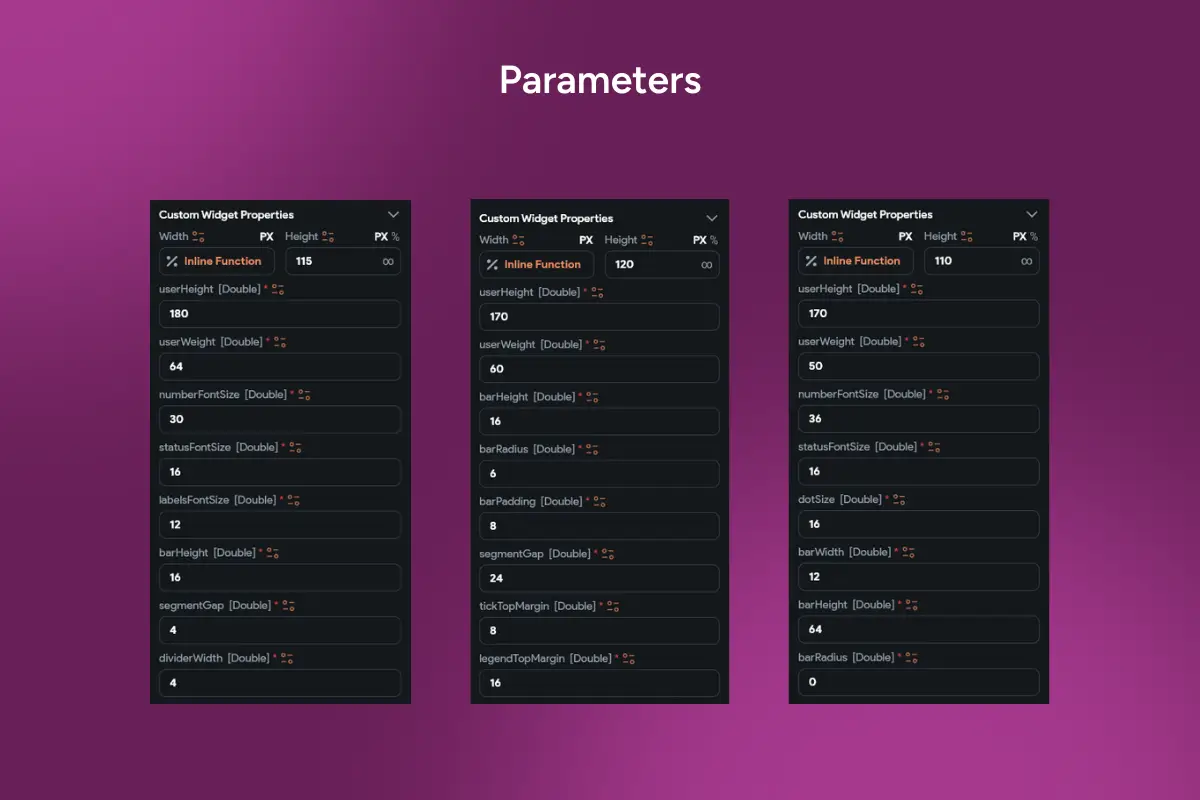Switch height unit to % above the 115 field
The width and height of the screenshot is (1200, 800).
tap(395, 237)
